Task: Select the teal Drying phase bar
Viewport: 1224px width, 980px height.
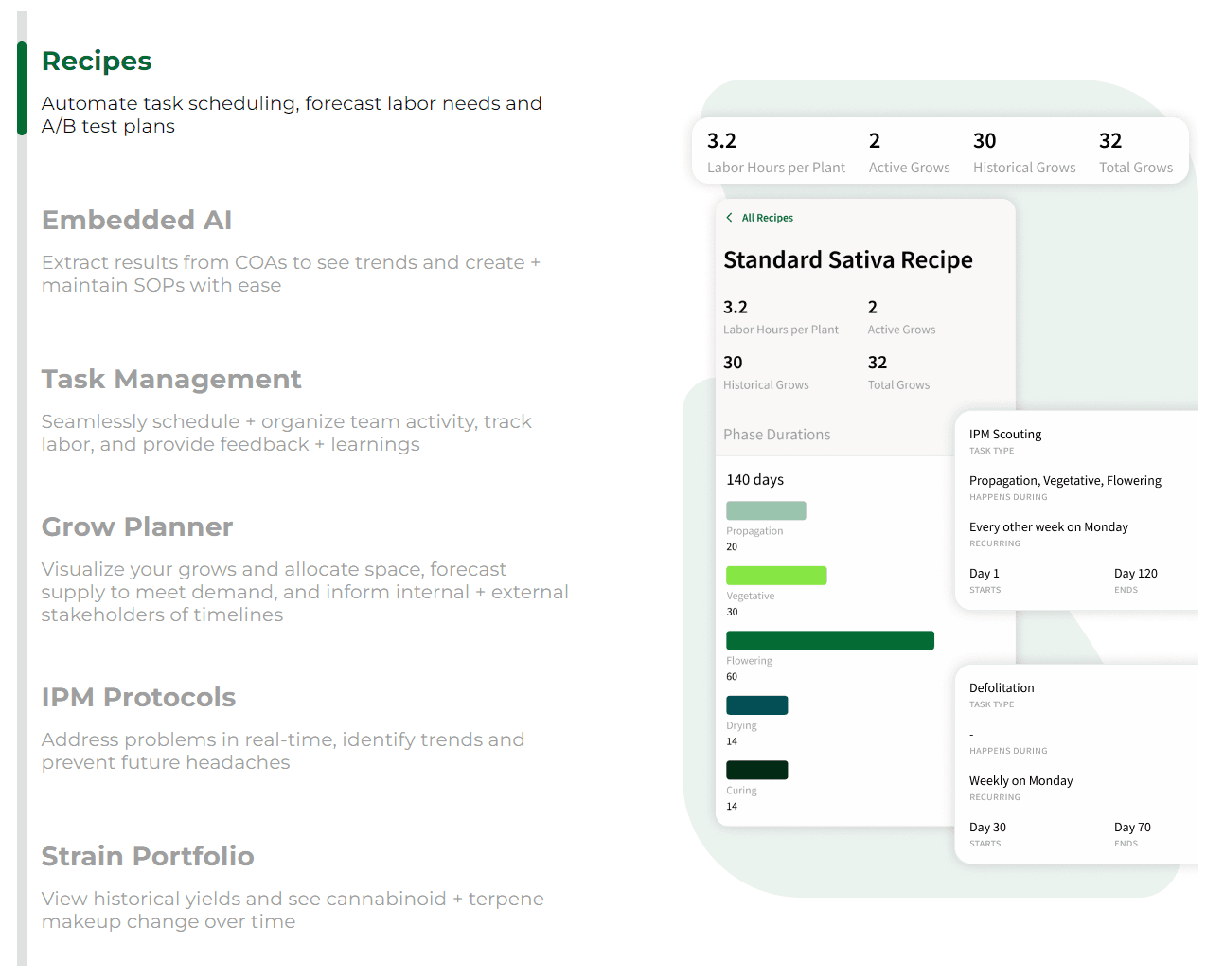Action: tap(756, 705)
